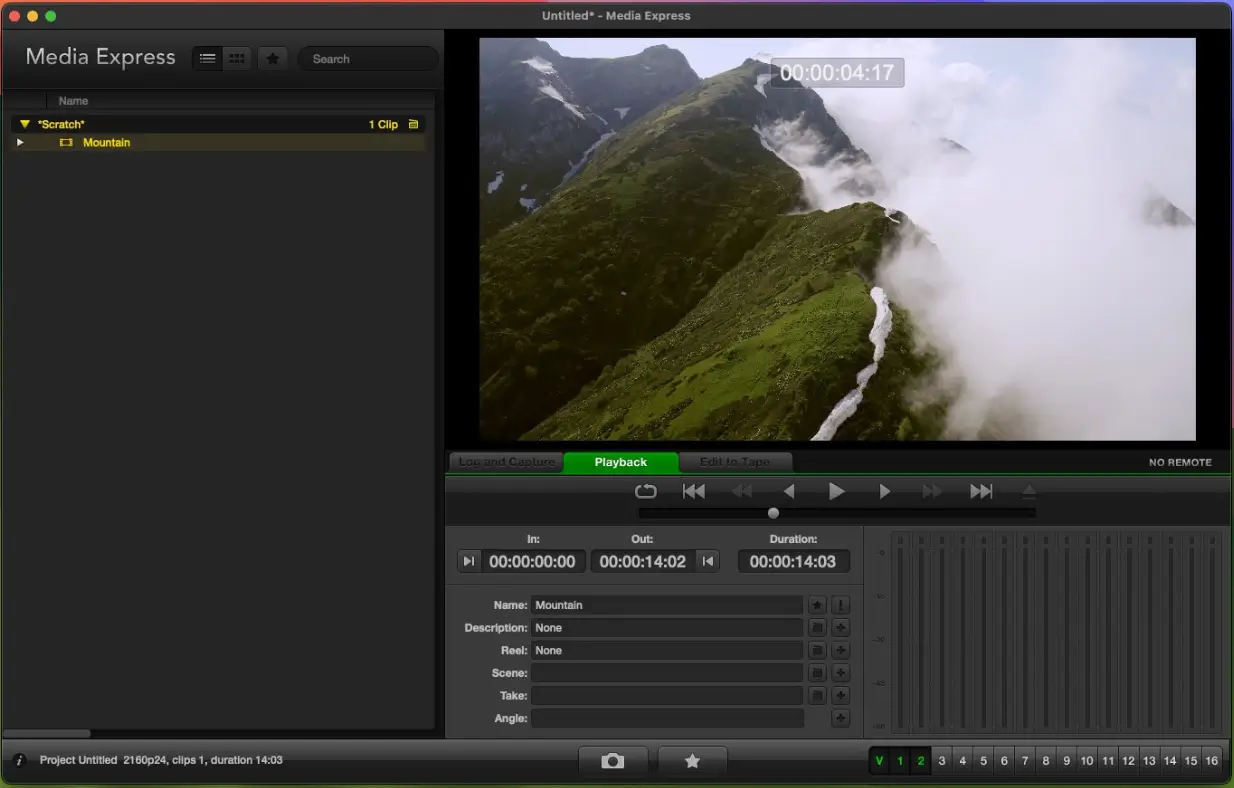The height and width of the screenshot is (788, 1234).
Task: Click the 1 Clip count label
Action: 383,124
